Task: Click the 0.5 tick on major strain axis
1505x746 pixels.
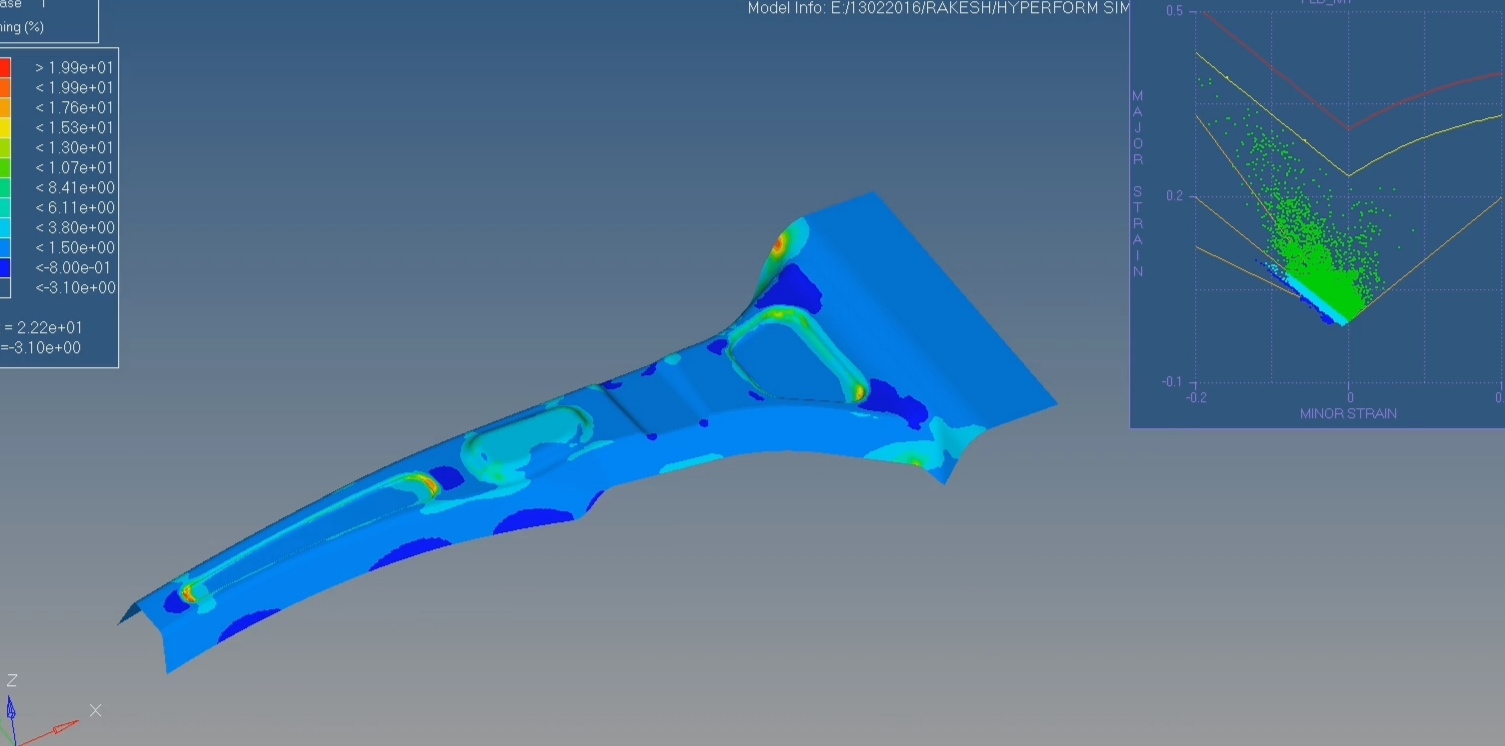Action: pos(1174,11)
